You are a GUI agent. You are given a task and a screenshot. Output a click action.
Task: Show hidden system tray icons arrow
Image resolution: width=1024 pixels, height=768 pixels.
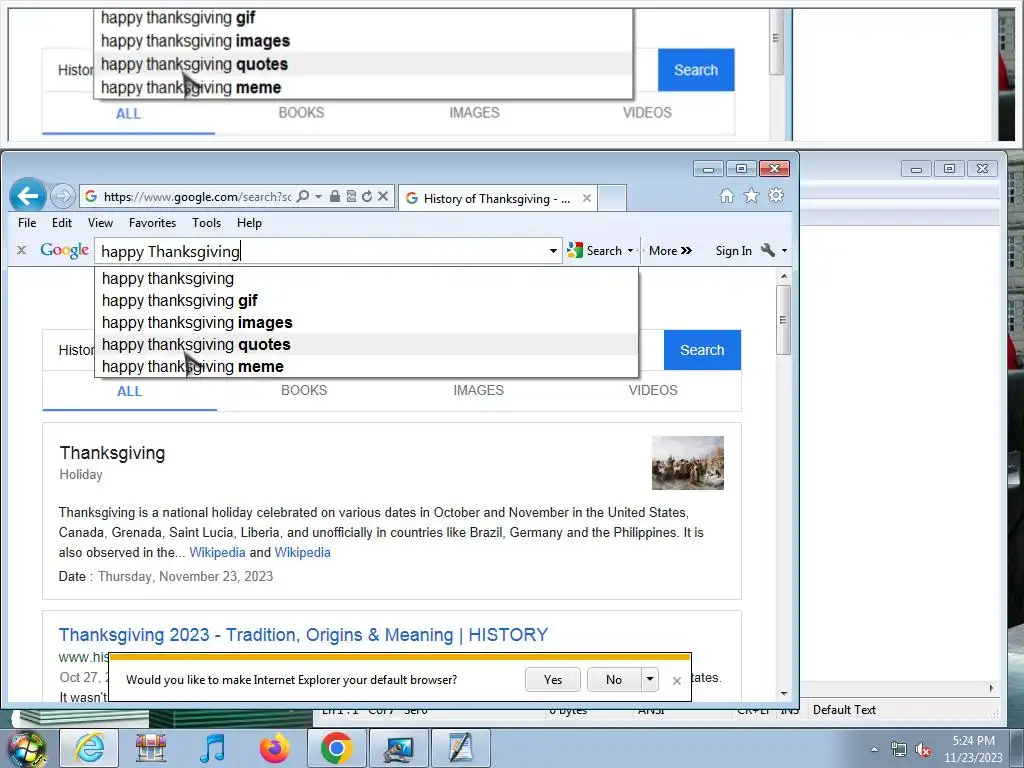click(x=874, y=749)
